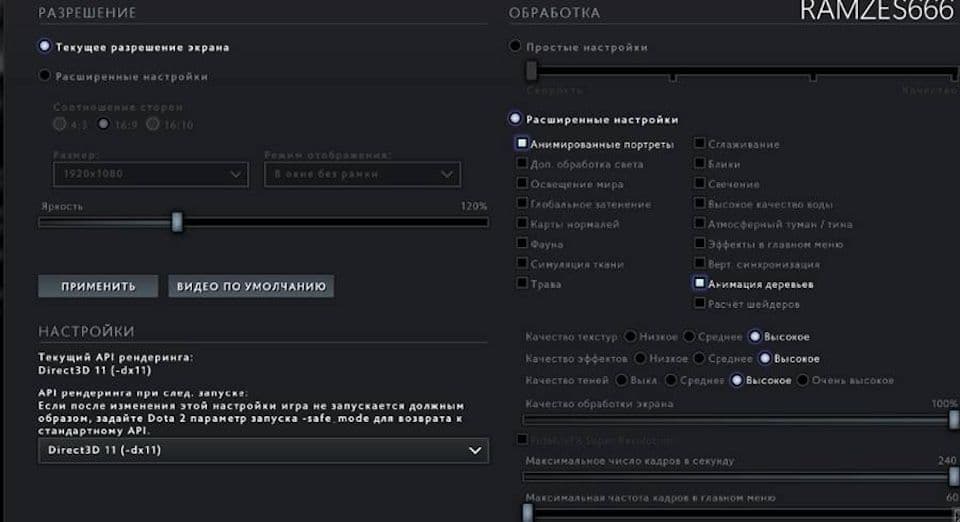Check the Верт. синхронизация option
960x522 pixels.
[700, 264]
